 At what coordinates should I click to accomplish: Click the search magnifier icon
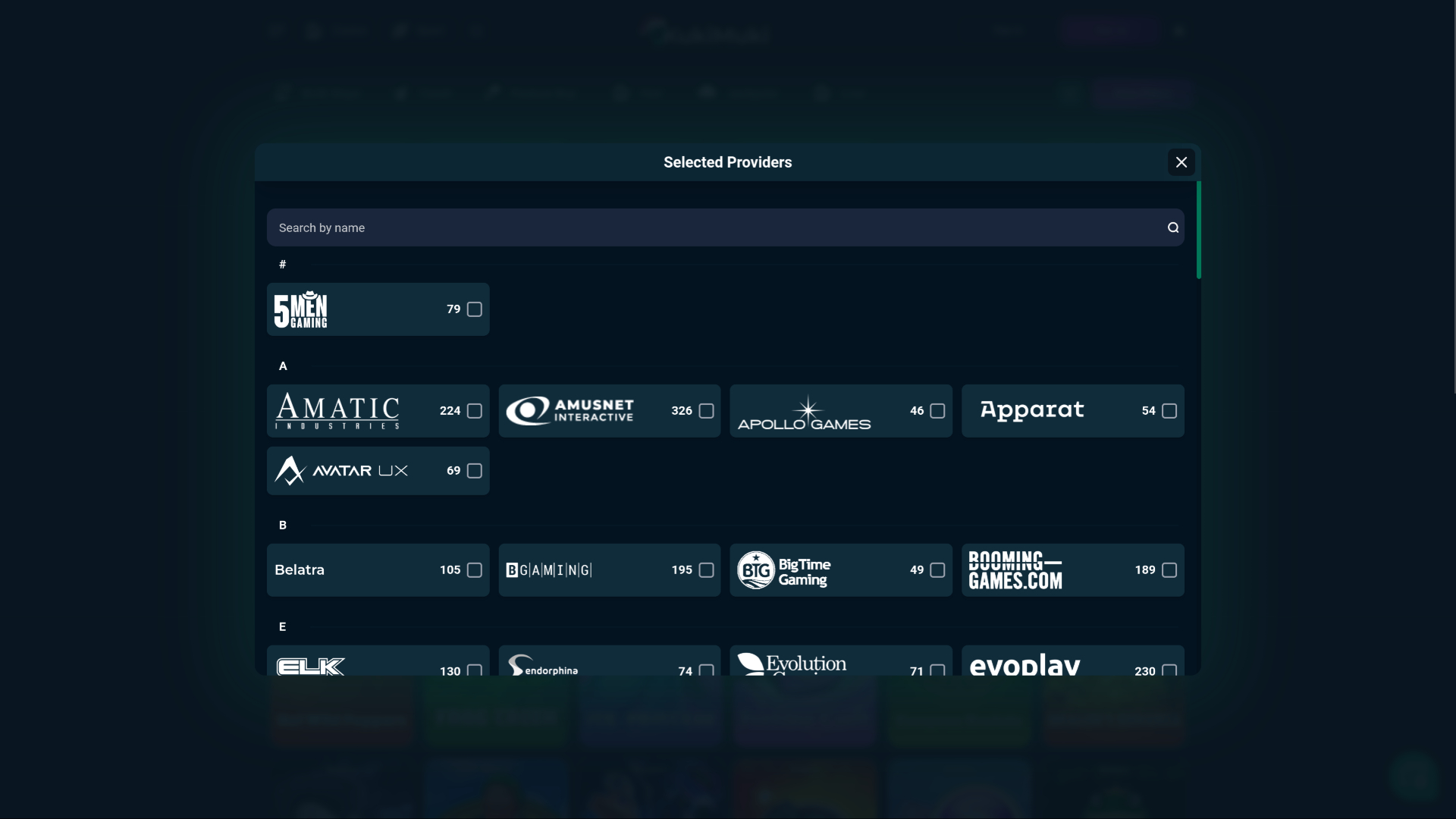[1172, 227]
